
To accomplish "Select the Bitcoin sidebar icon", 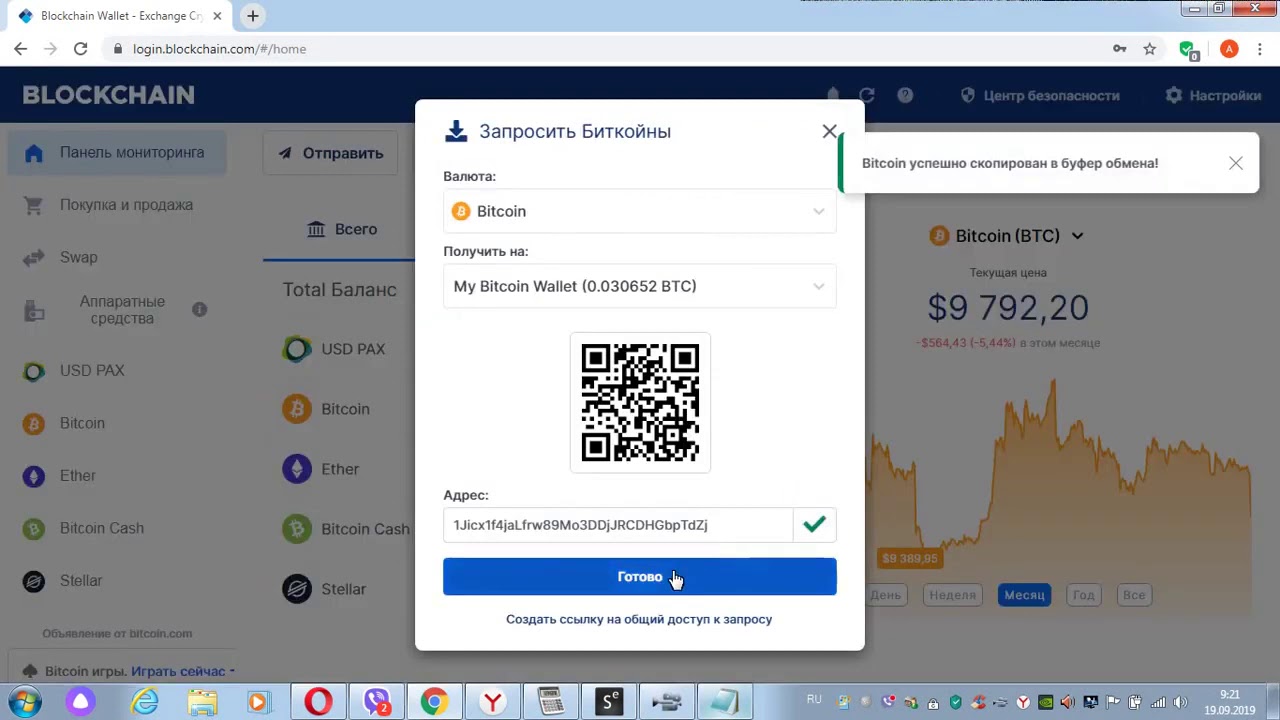I will [34, 423].
